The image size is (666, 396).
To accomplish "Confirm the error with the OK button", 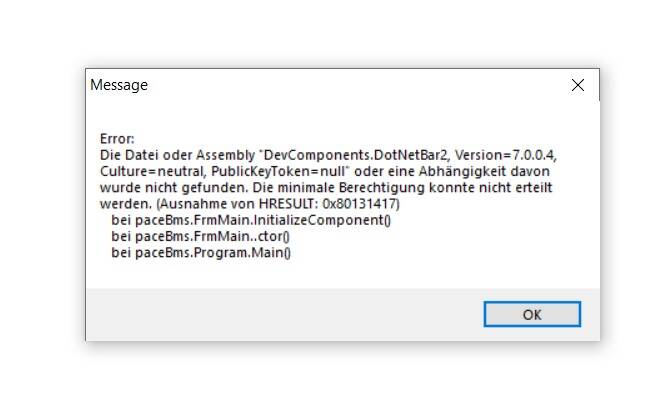I will click(x=532, y=314).
